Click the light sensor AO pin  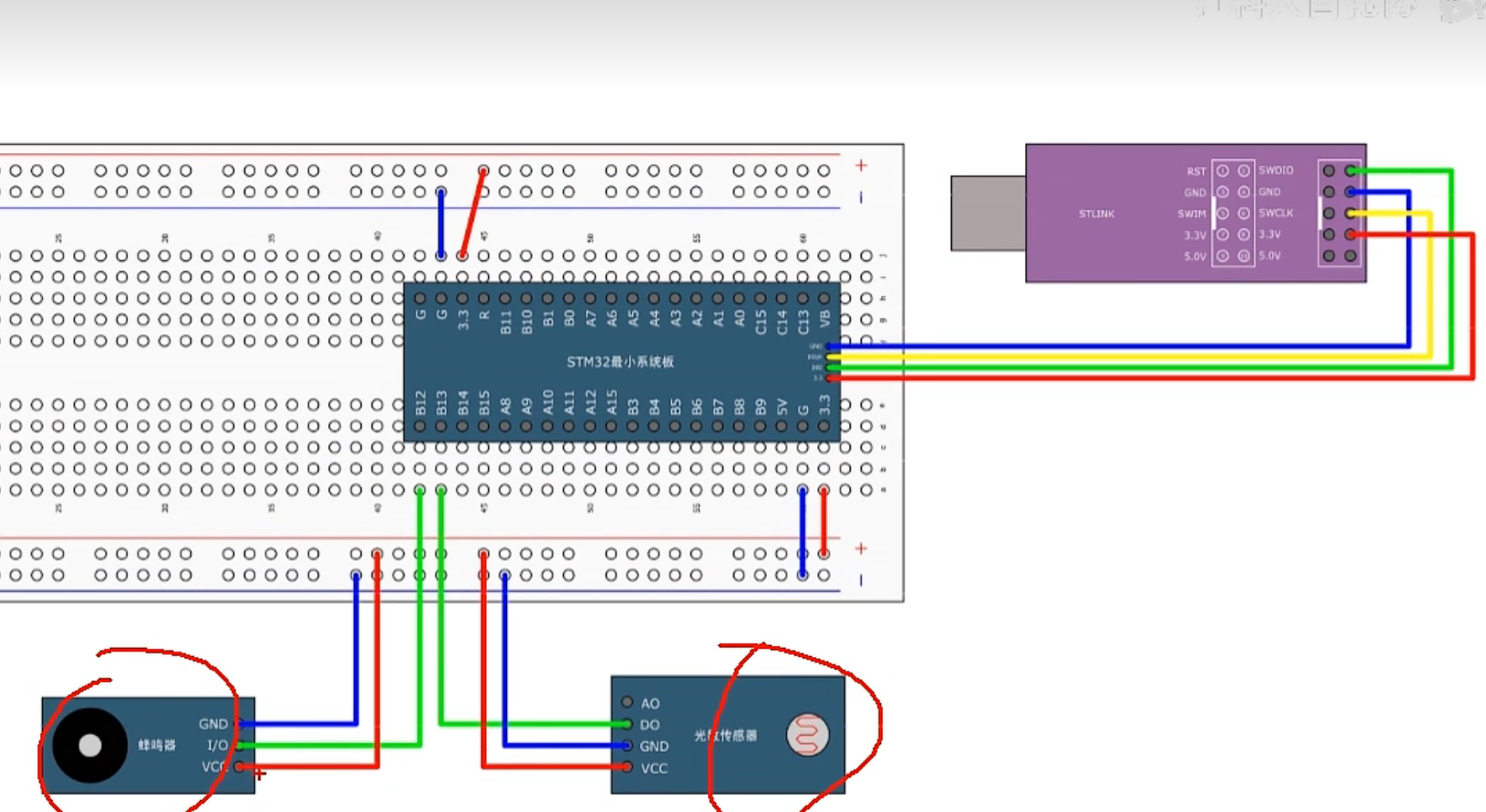(x=627, y=702)
